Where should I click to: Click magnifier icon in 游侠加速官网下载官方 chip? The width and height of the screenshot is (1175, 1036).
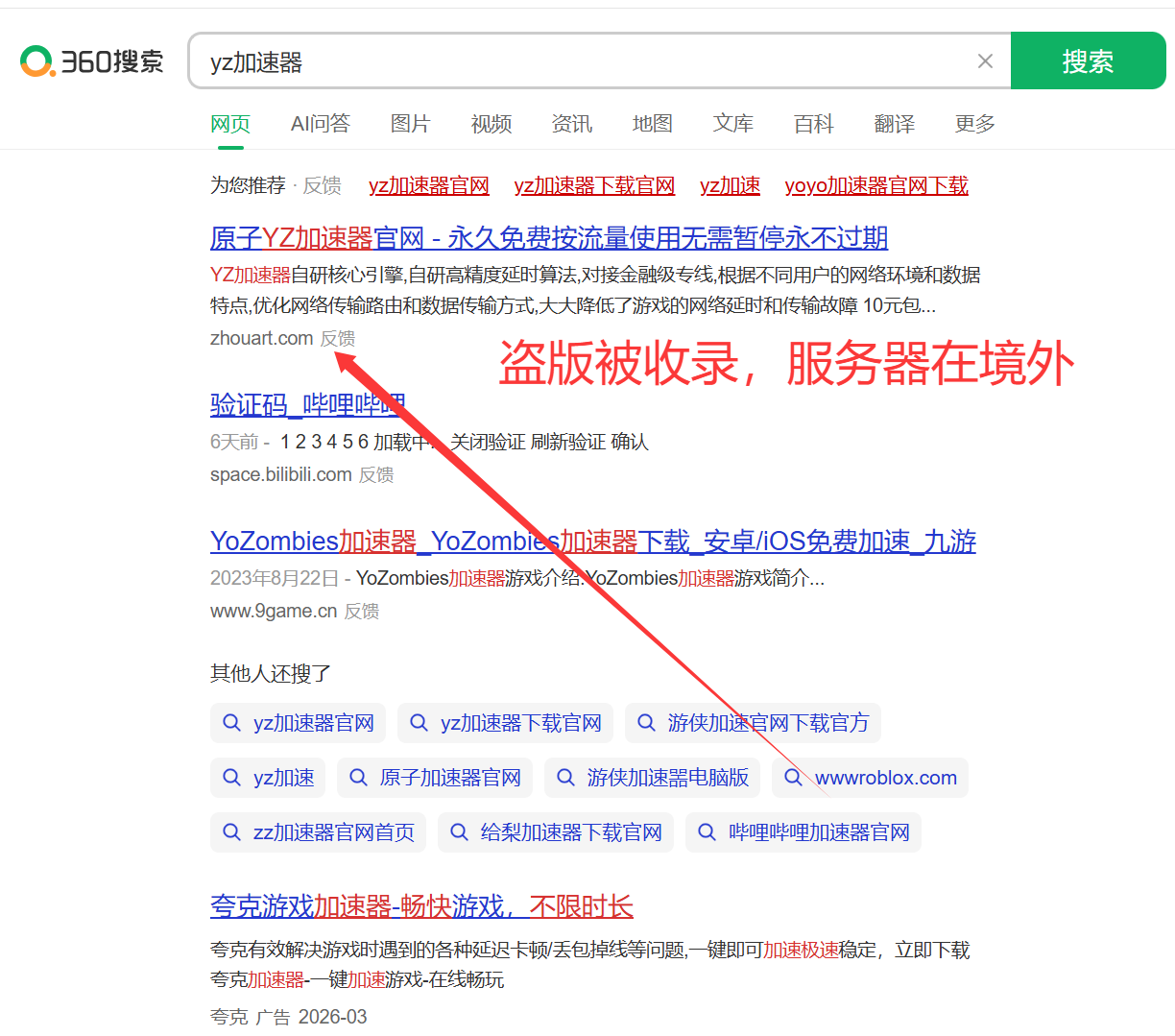pos(646,723)
